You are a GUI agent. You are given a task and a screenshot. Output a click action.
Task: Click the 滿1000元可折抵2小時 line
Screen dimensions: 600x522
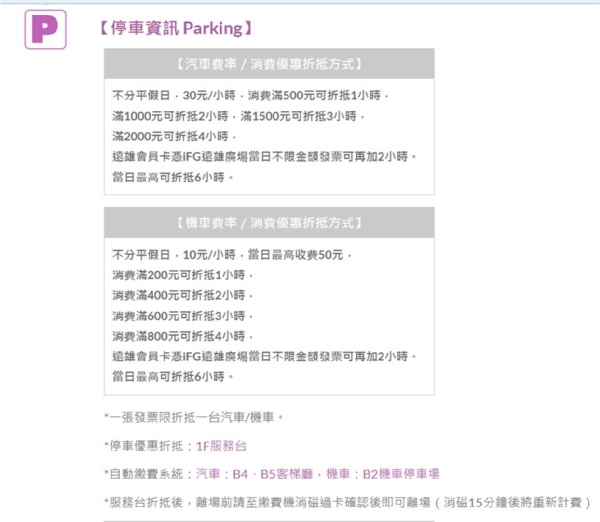[x=238, y=116]
